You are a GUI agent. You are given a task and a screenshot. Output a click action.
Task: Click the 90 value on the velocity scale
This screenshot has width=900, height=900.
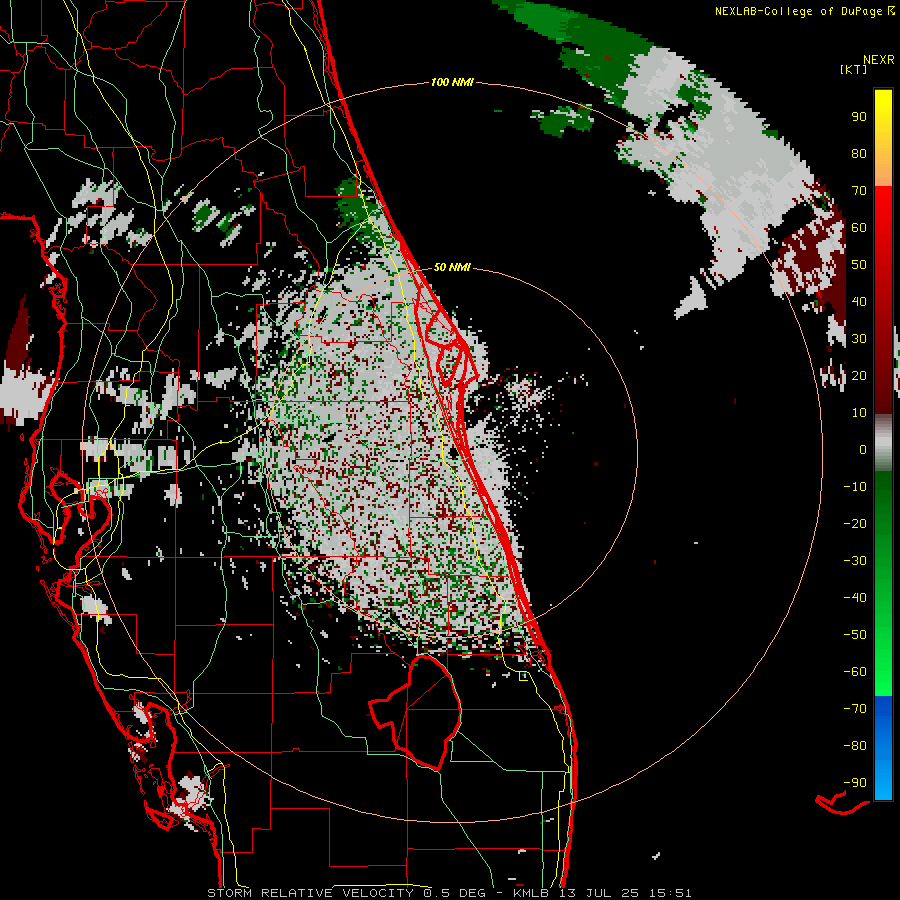pos(859,117)
